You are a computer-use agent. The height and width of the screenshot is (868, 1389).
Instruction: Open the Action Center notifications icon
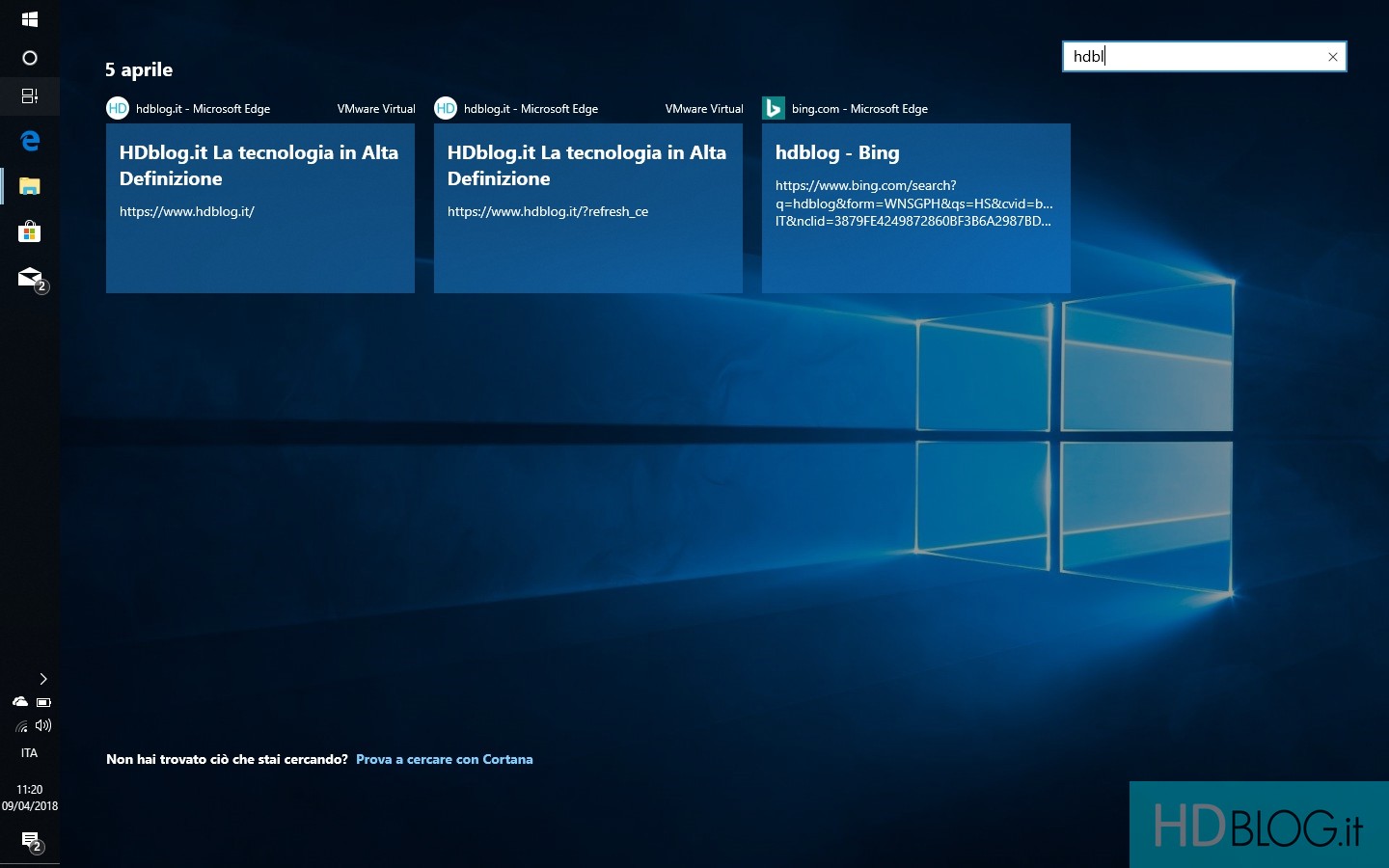[30, 841]
